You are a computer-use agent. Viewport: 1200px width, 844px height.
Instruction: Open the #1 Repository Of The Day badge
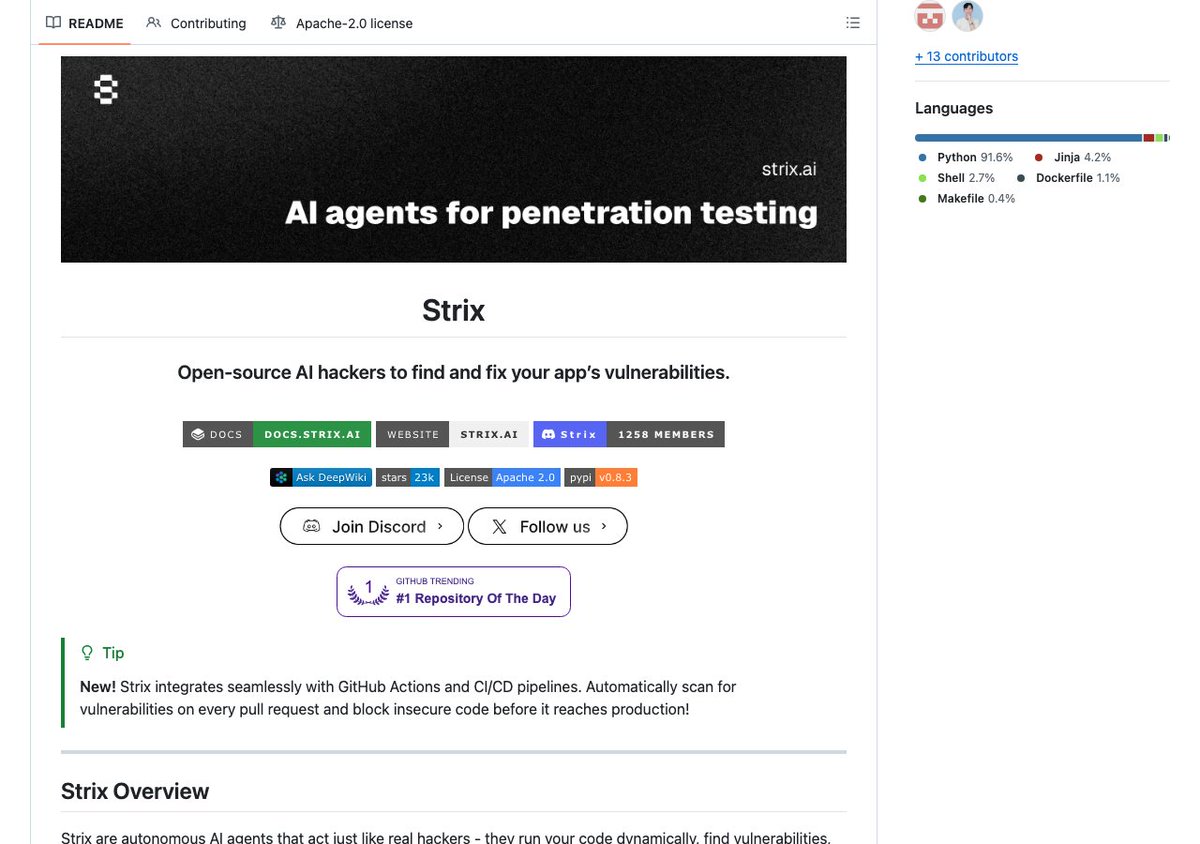tap(454, 592)
